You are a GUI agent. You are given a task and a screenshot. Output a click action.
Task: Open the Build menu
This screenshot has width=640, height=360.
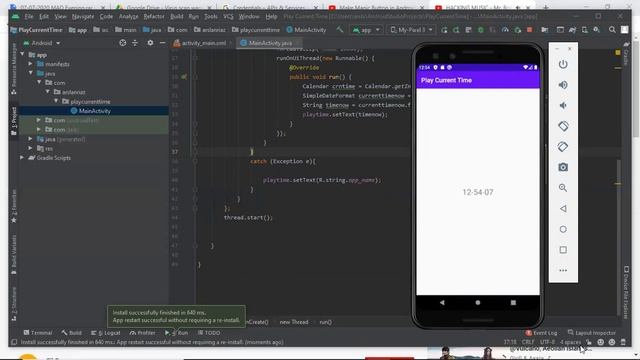pyautogui.click(x=177, y=17)
